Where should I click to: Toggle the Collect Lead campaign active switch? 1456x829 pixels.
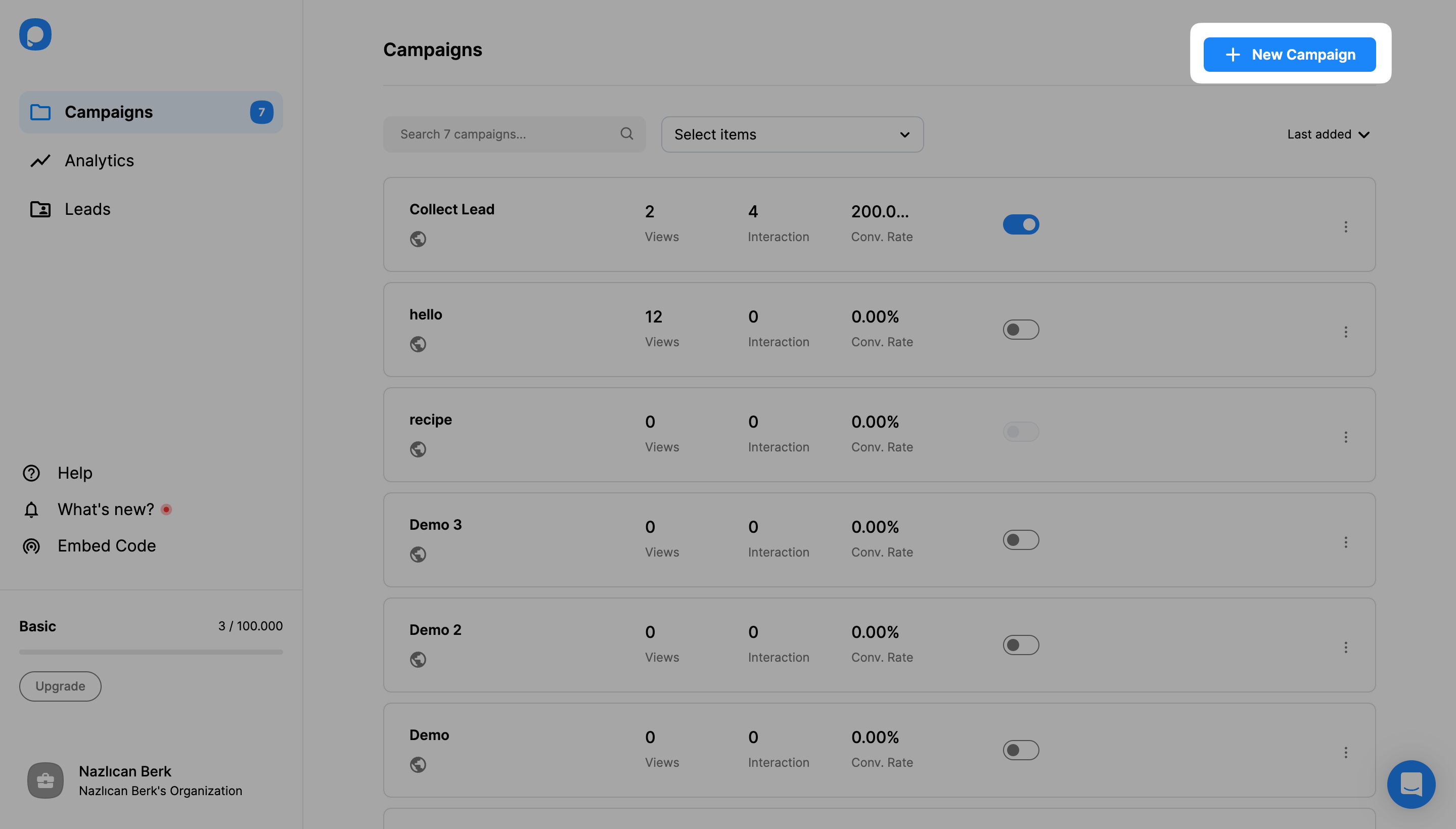click(1021, 224)
